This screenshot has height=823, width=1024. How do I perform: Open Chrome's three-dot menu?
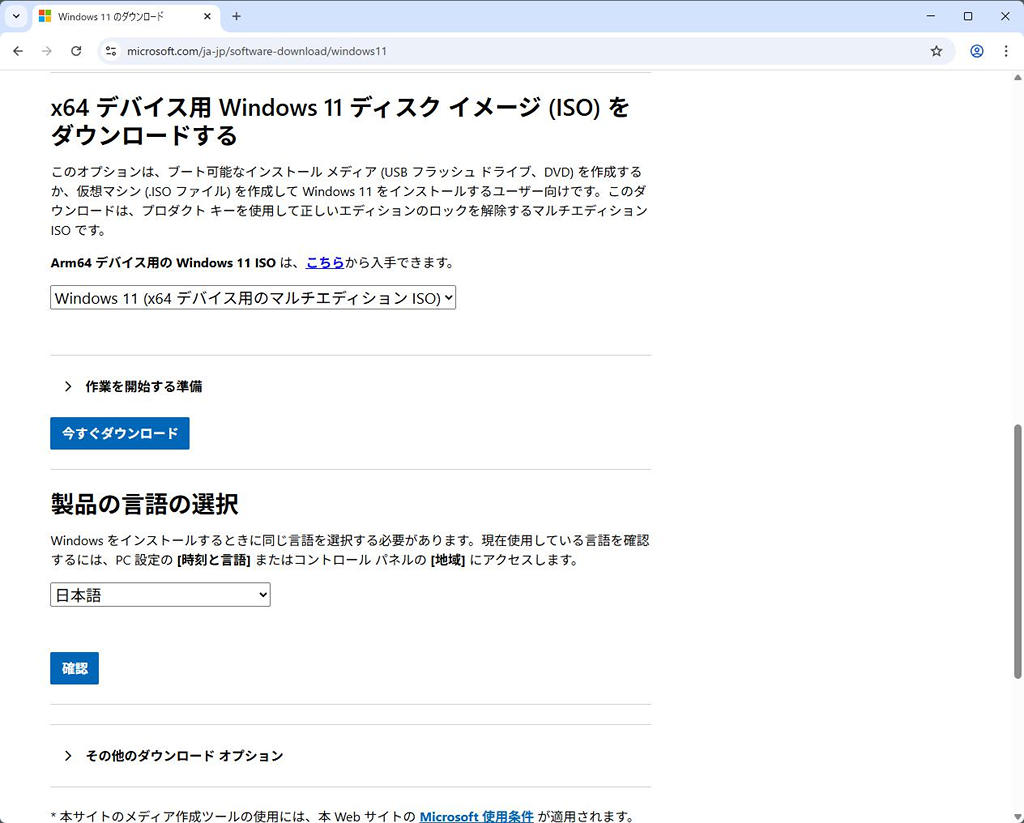point(1006,51)
